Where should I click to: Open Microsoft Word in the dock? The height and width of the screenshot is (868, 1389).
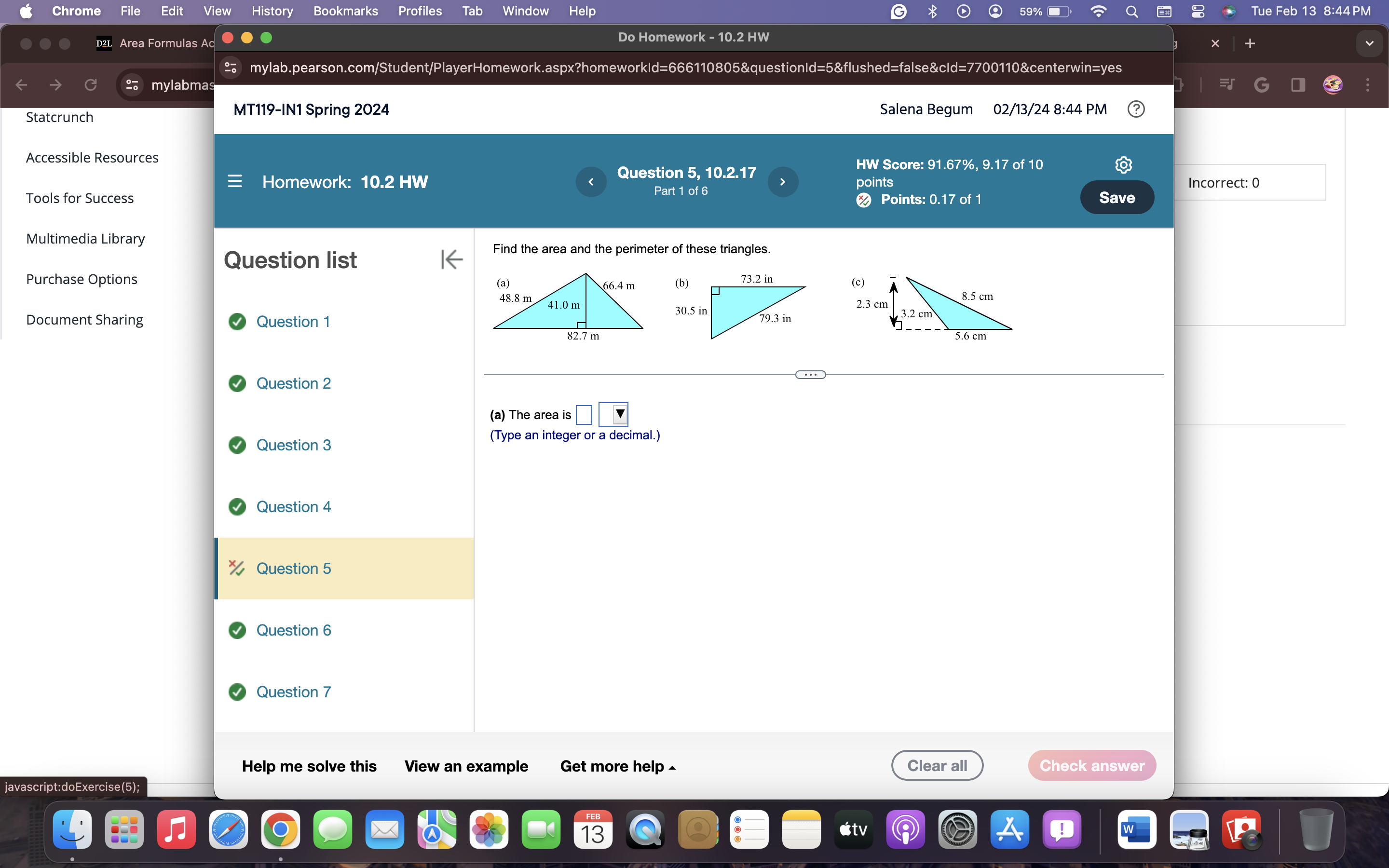(1136, 829)
